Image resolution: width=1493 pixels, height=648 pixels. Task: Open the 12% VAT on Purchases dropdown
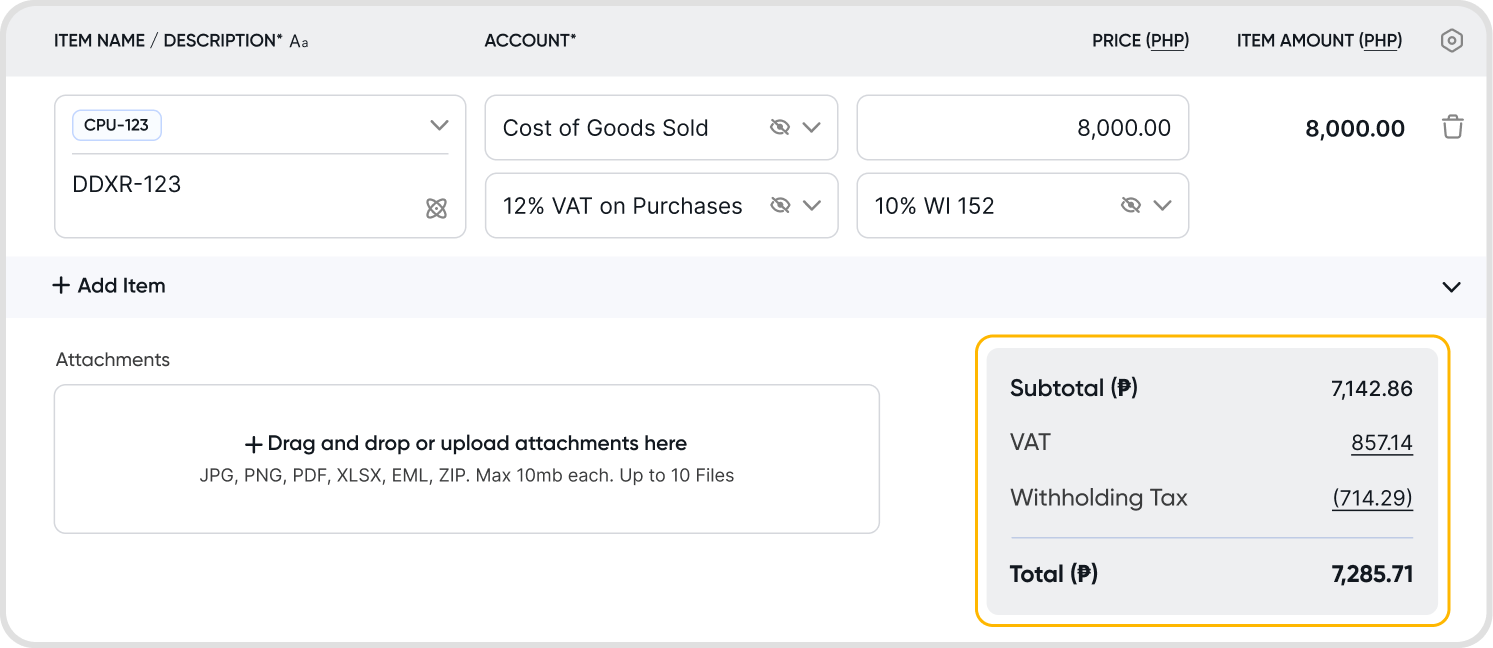tap(812, 205)
